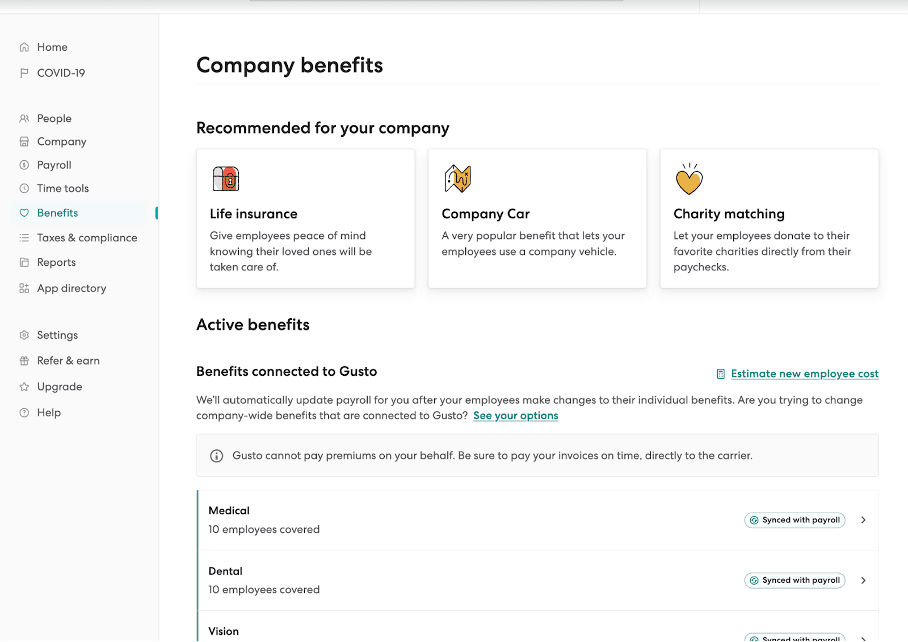Screen dimensions: 908x642
Task: Go to the Home menu item
Action: (50, 47)
